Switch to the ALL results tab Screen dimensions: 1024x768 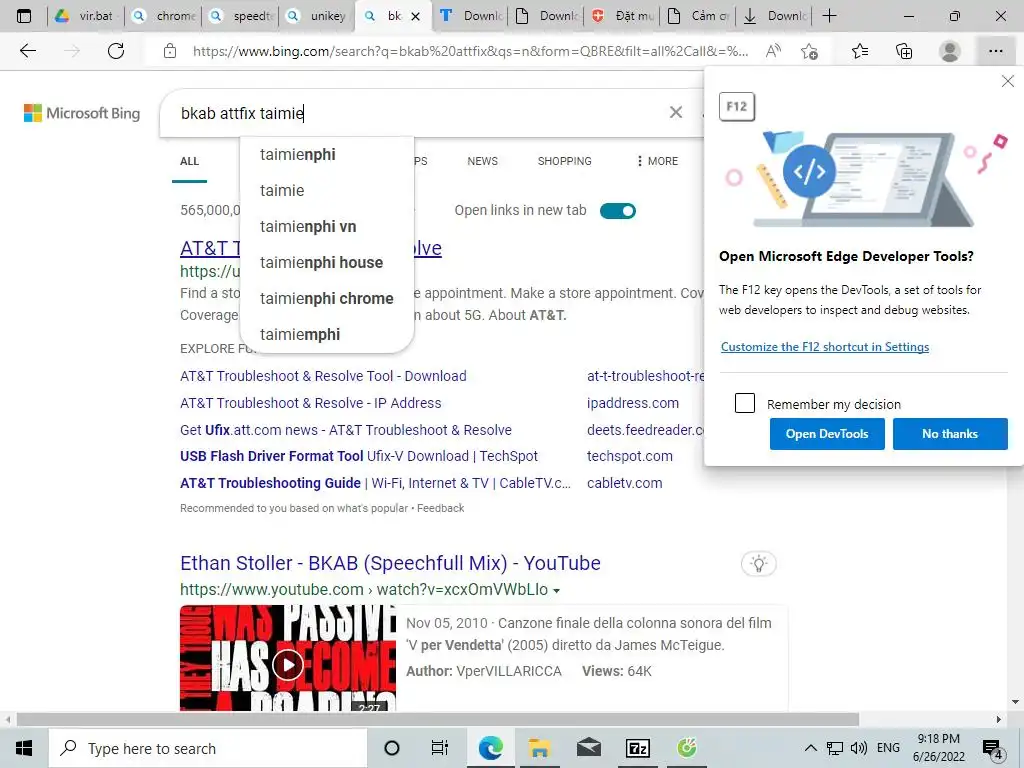189,161
